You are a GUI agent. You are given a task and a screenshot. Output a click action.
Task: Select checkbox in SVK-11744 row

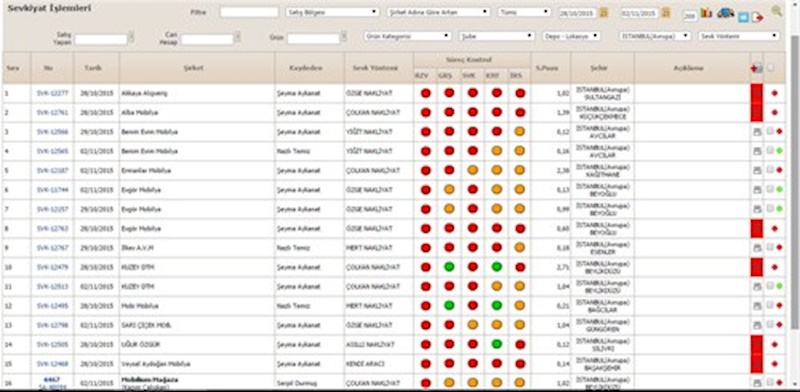(x=770, y=189)
